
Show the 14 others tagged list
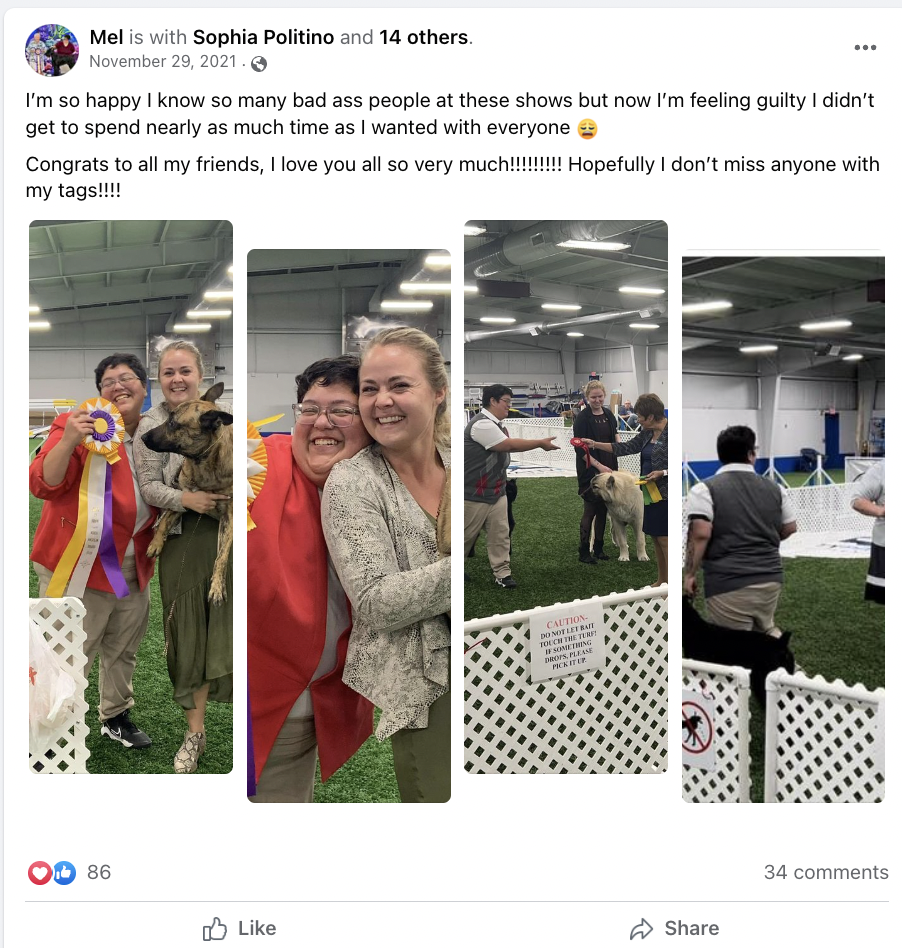pyautogui.click(x=423, y=37)
